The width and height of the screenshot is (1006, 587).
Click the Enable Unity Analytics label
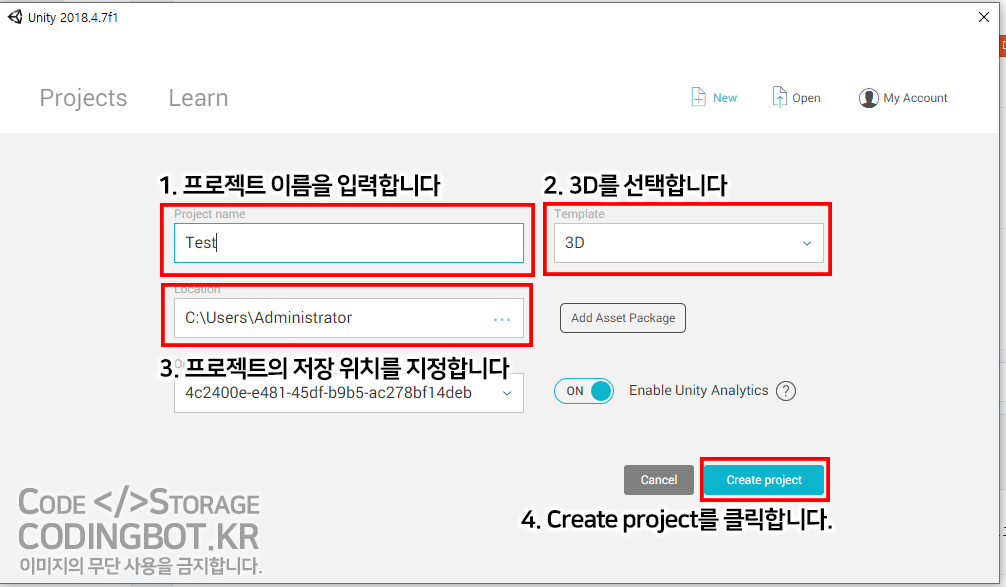(699, 391)
